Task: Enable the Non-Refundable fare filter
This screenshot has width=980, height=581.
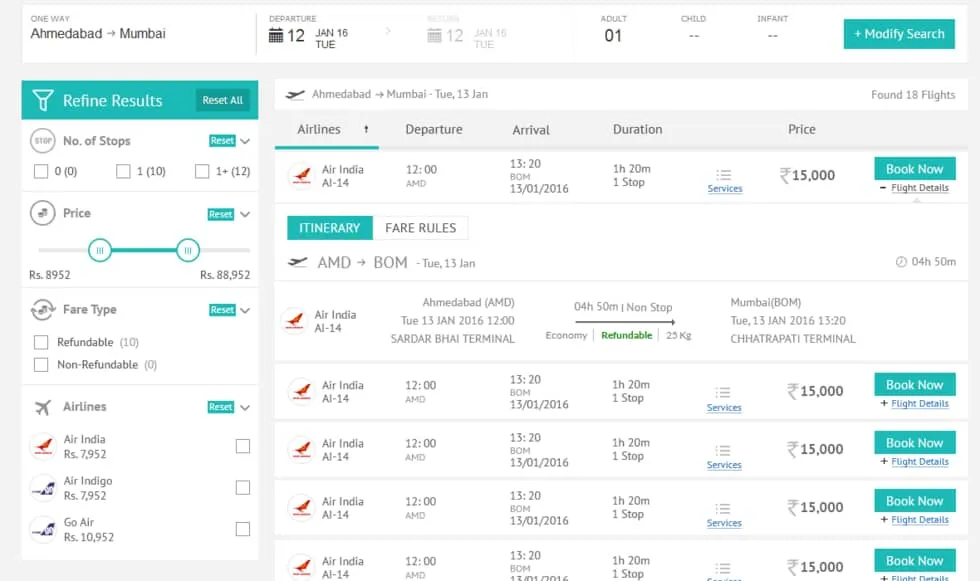Action: (x=41, y=365)
